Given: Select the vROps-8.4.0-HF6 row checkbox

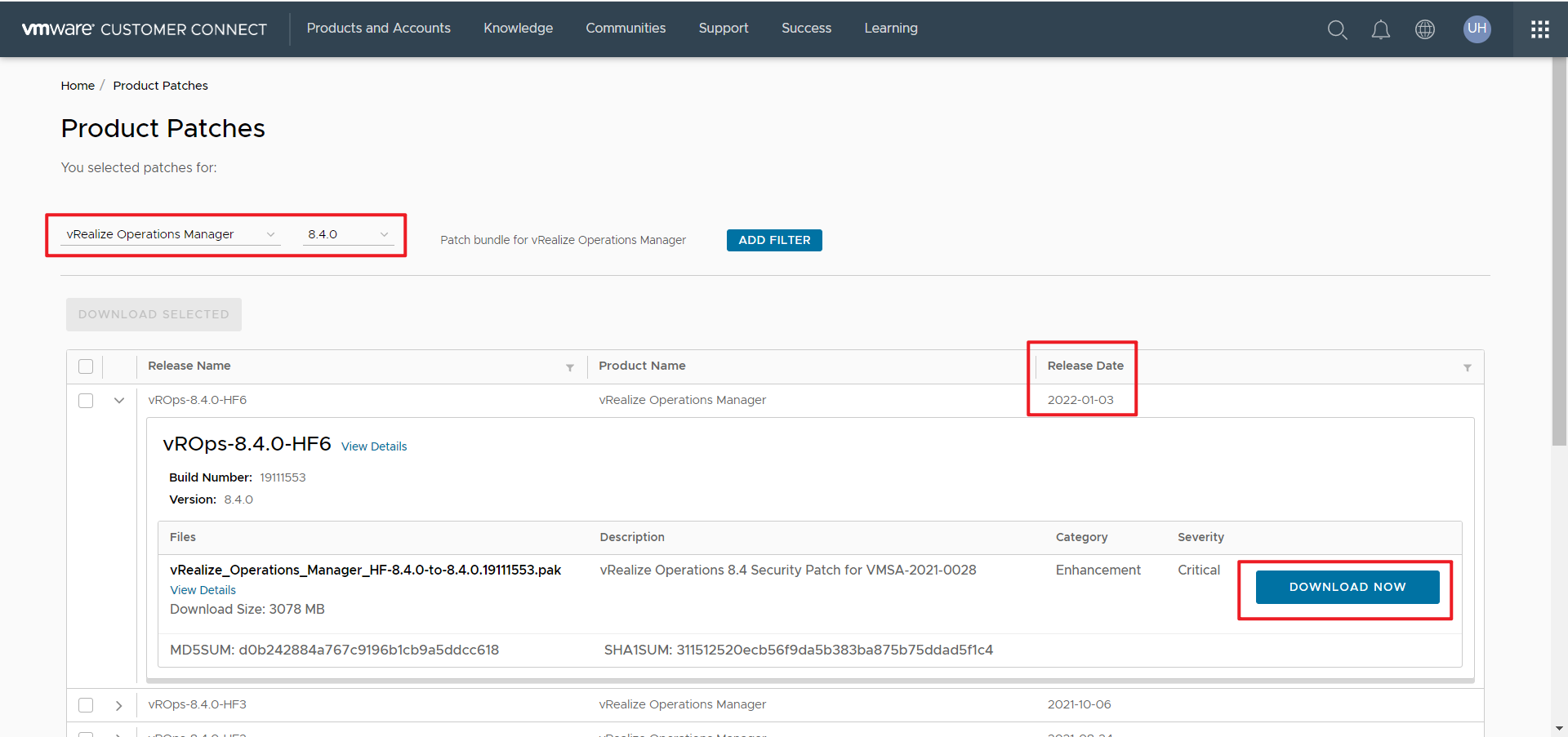Looking at the screenshot, I should tap(86, 401).
